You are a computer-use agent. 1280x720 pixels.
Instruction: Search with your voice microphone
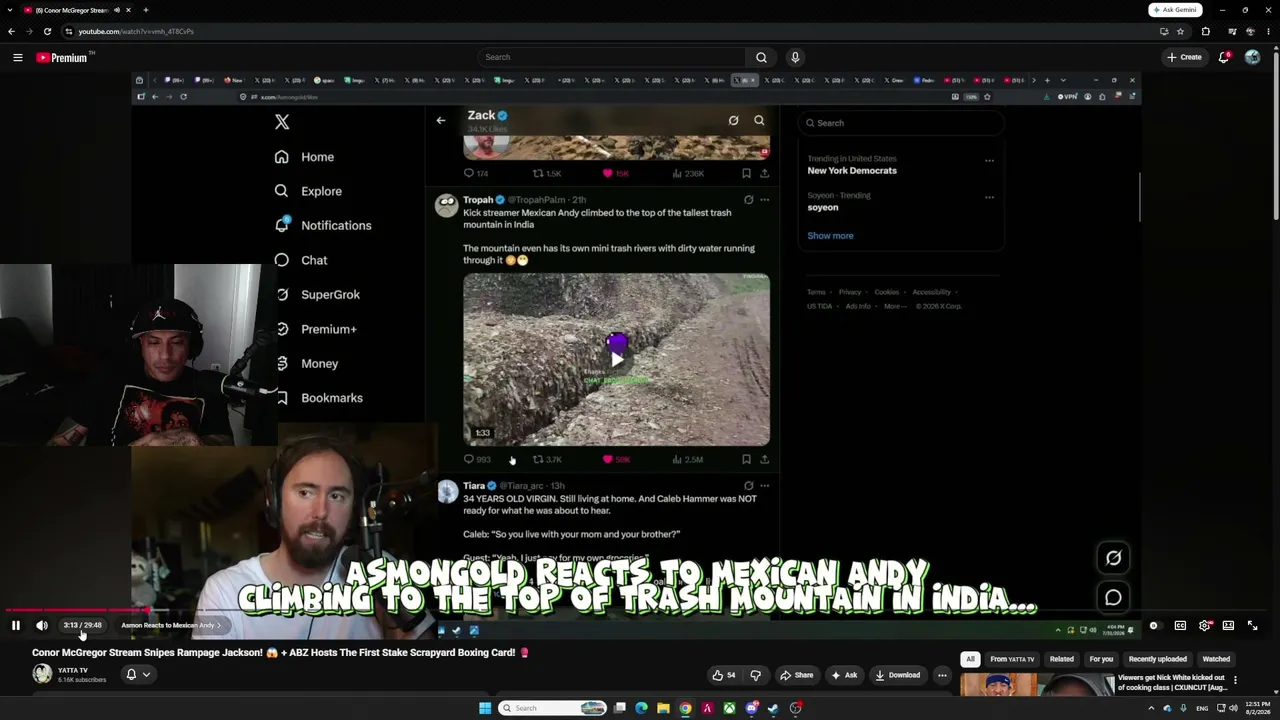pos(795,57)
